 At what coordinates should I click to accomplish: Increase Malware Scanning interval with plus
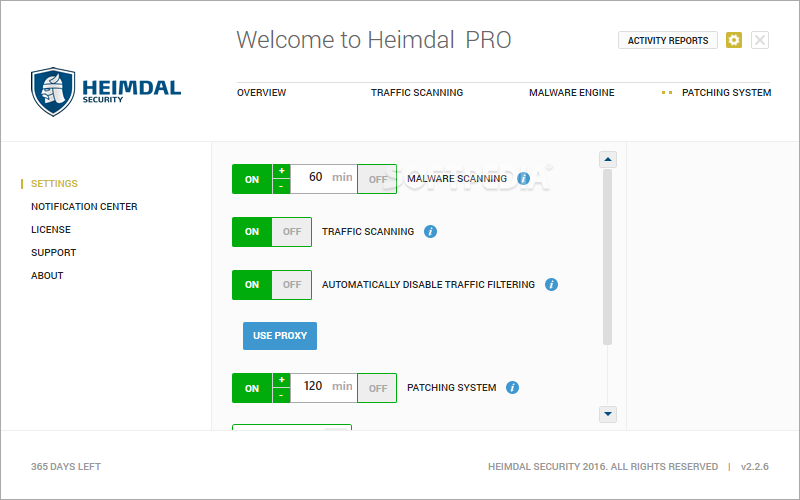point(282,171)
